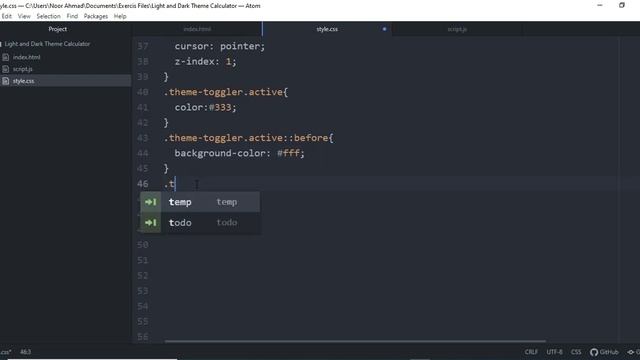Switch to the script.js tab
The height and width of the screenshot is (360, 640).
pos(457,29)
